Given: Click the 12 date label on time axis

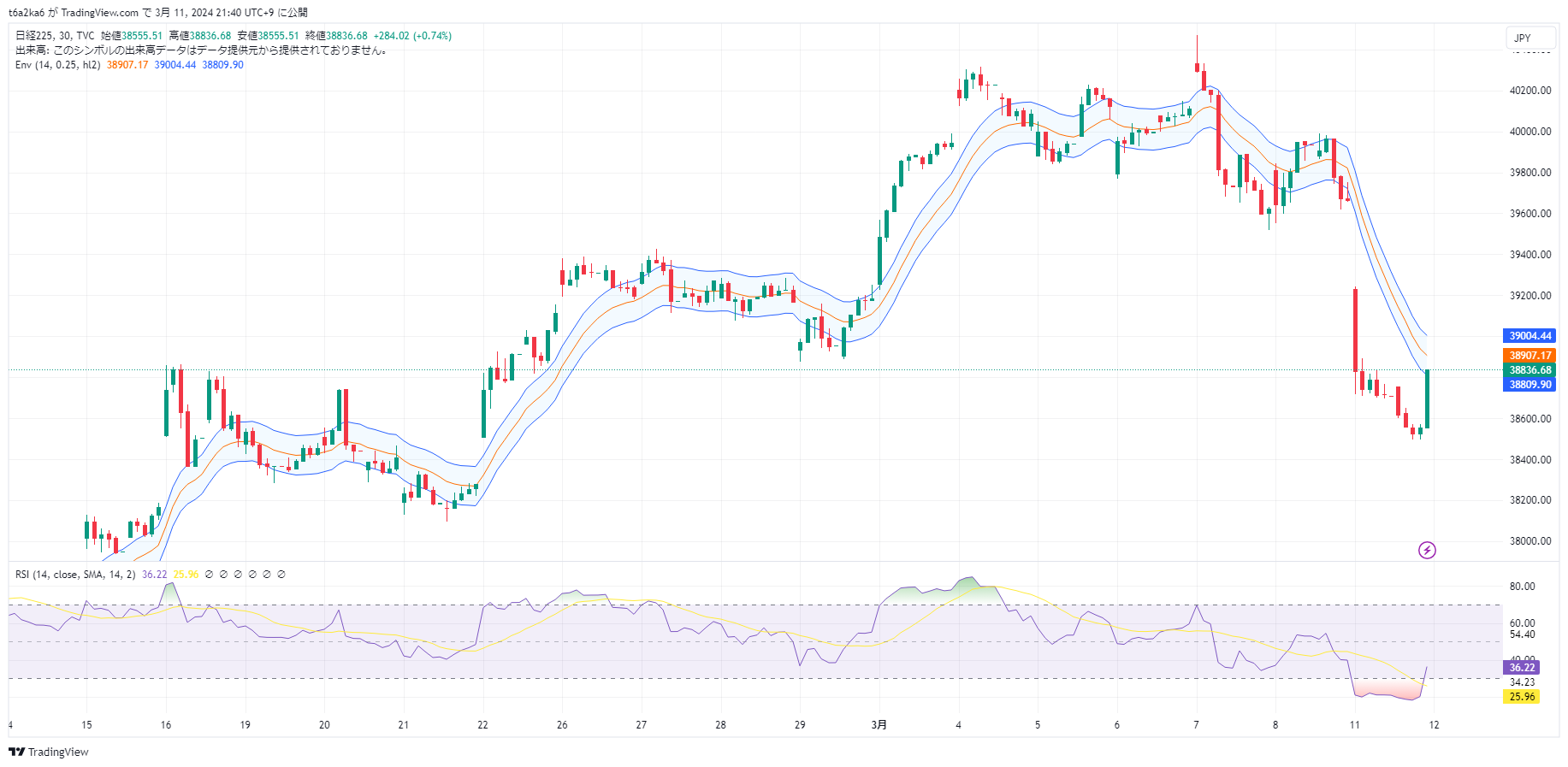Looking at the screenshot, I should pos(1434,725).
